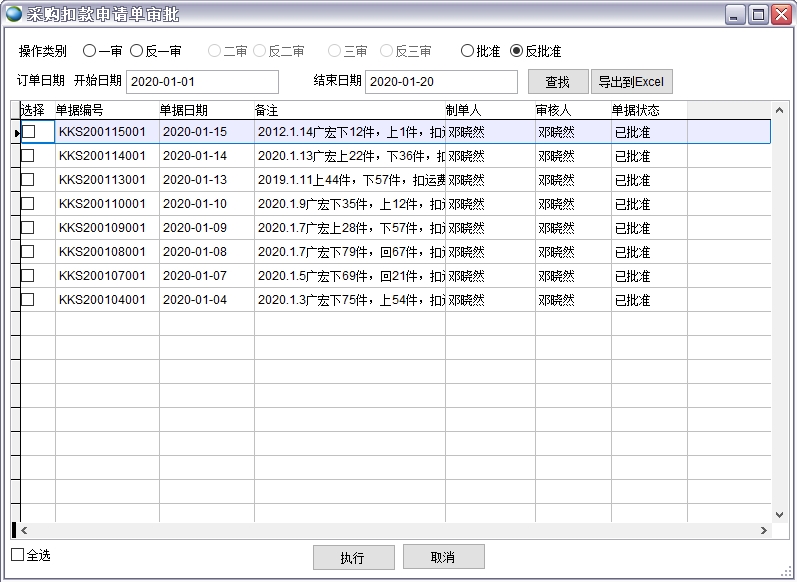Click the scroll up arrow of the table
The image size is (797, 582).
click(778, 110)
